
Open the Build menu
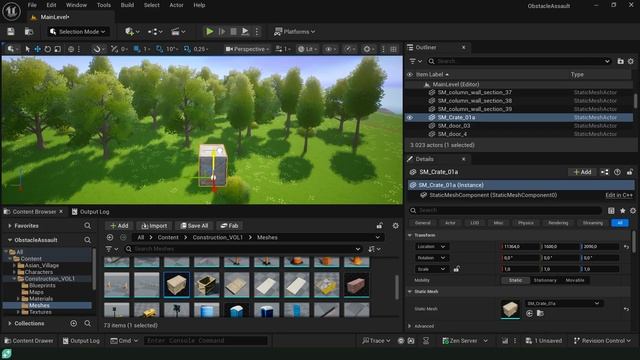[x=127, y=5]
